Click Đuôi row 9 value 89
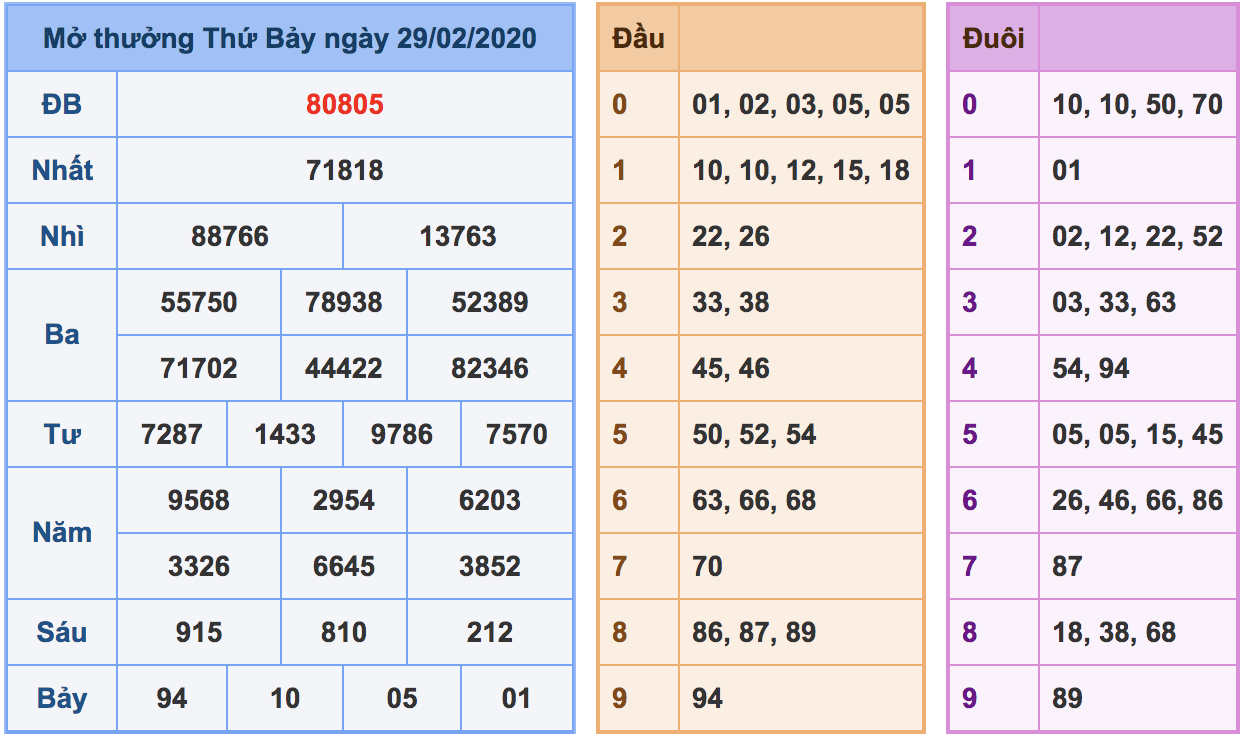The width and height of the screenshot is (1242, 734). [1071, 698]
